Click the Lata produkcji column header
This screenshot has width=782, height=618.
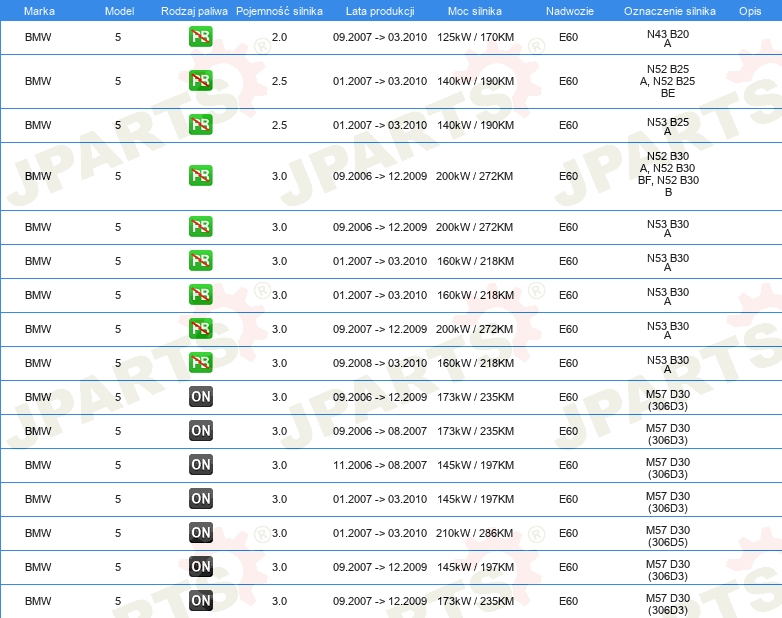point(380,11)
